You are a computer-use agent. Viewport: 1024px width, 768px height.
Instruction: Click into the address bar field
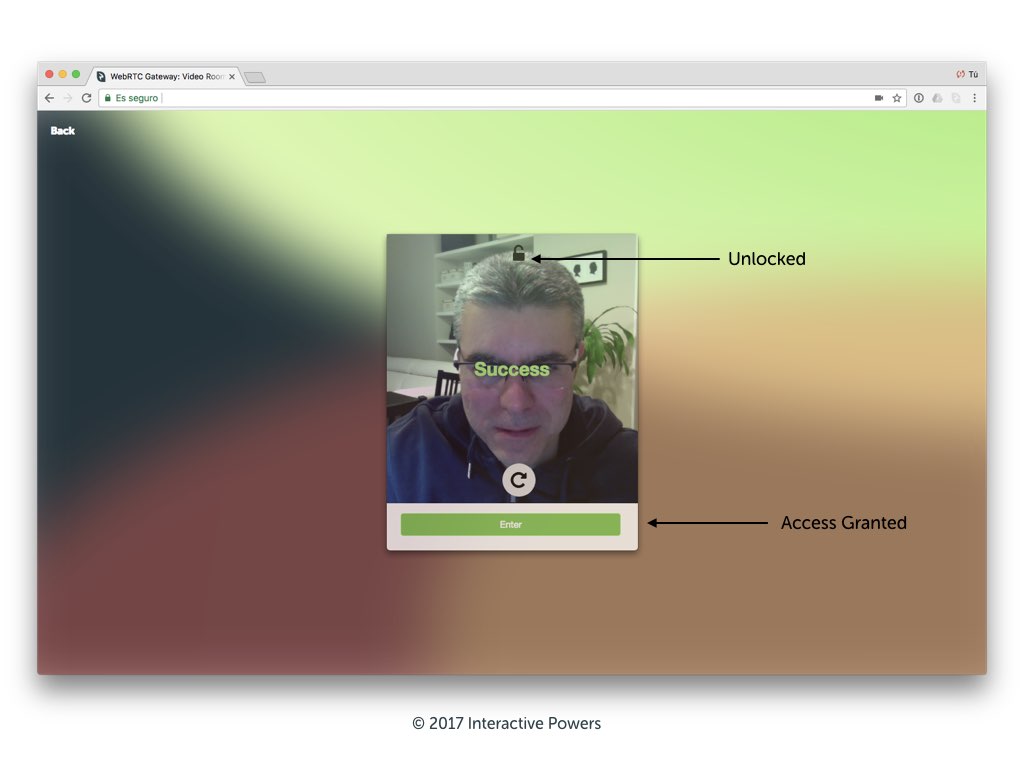(500, 98)
